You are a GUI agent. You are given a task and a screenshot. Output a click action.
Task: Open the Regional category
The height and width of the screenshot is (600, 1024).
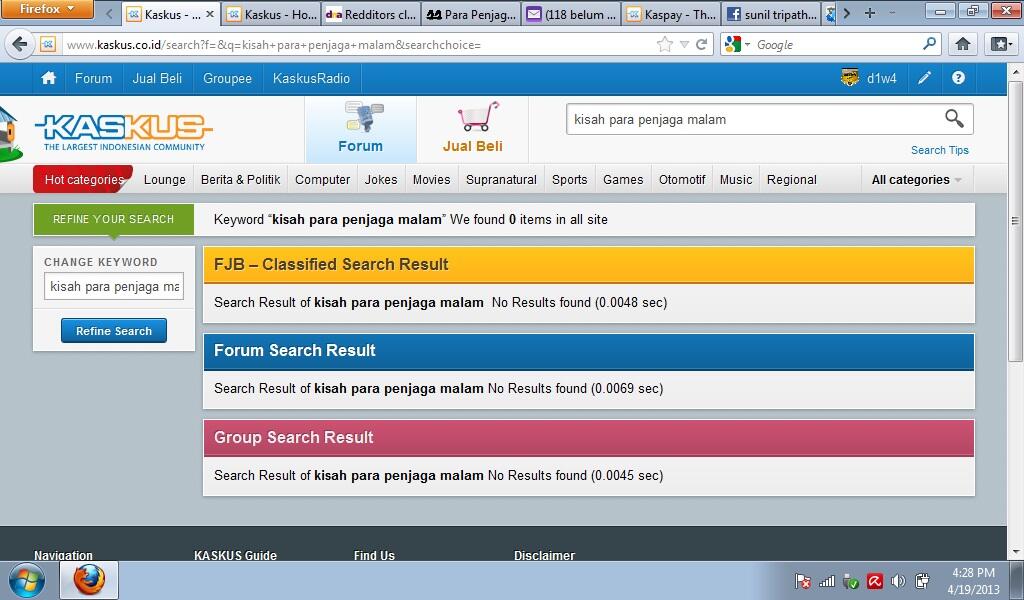[x=792, y=180]
